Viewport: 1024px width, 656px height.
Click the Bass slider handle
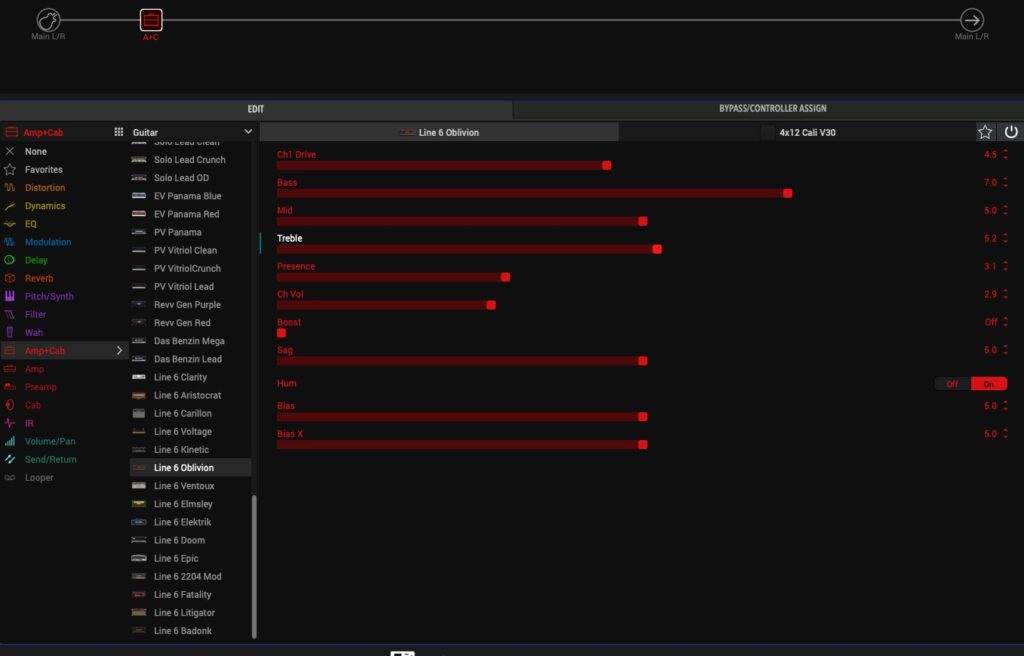[x=788, y=193]
